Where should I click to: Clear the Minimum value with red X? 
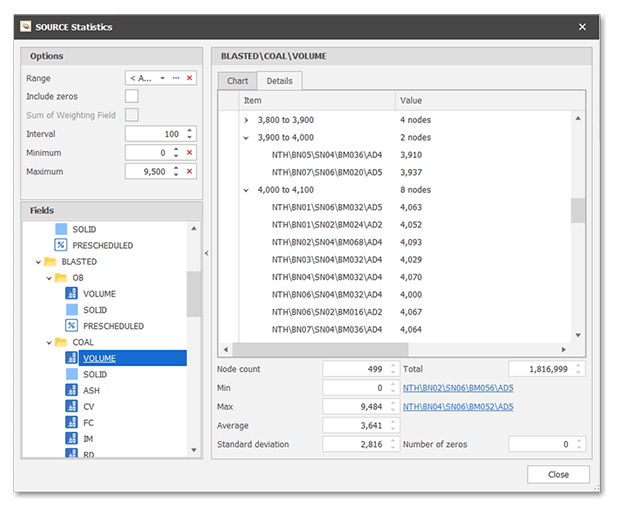coord(189,152)
